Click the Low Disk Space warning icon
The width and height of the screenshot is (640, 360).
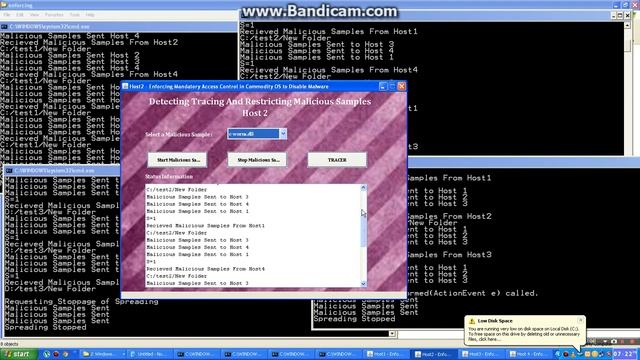coord(472,321)
